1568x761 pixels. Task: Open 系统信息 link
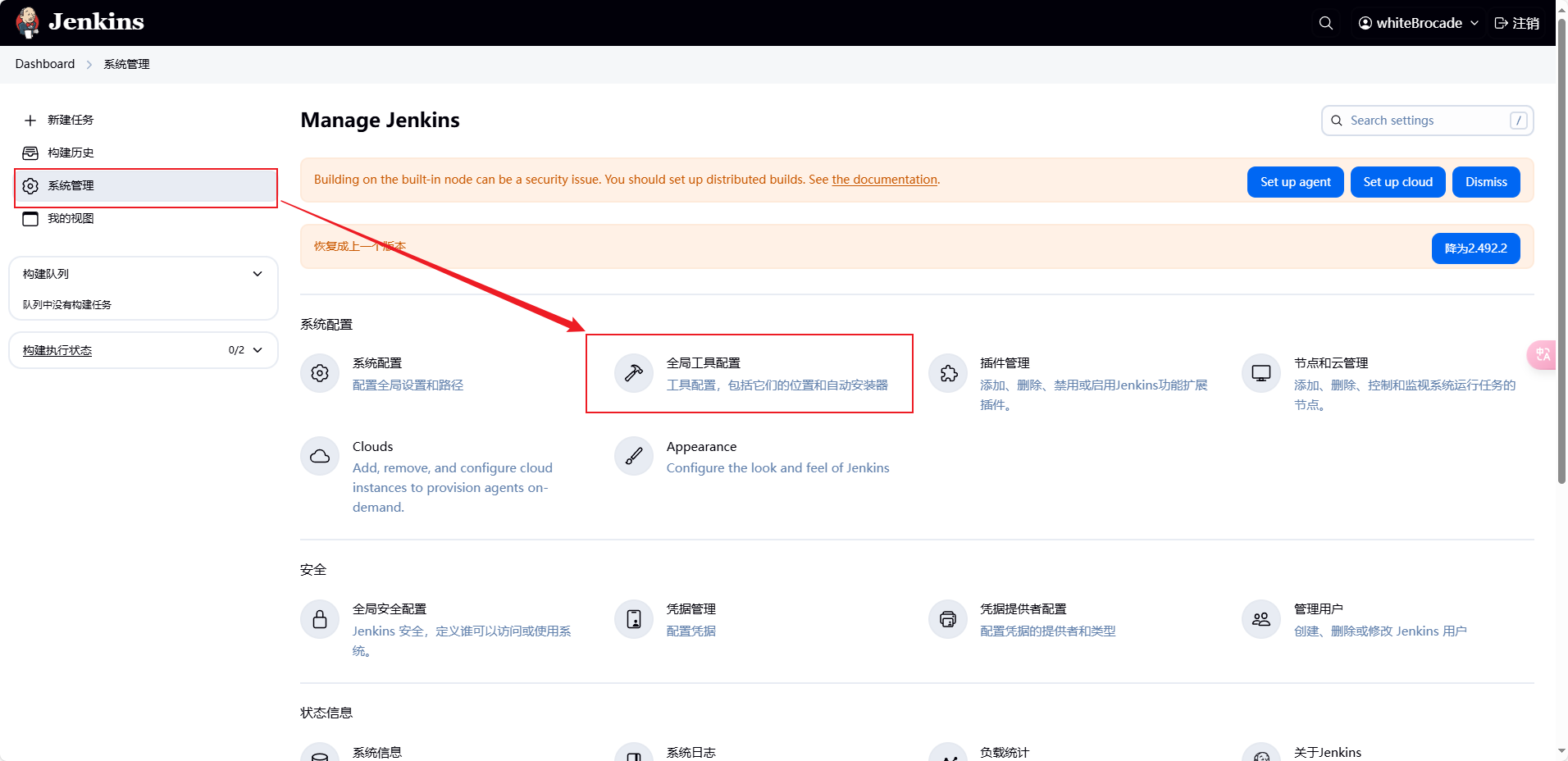[x=377, y=752]
